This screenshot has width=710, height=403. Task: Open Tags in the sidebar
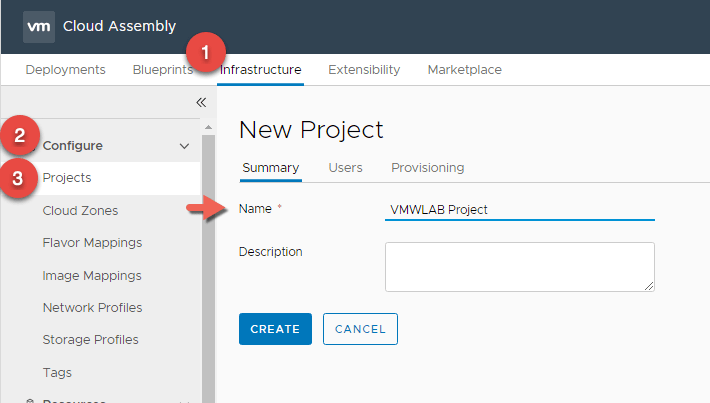click(57, 372)
